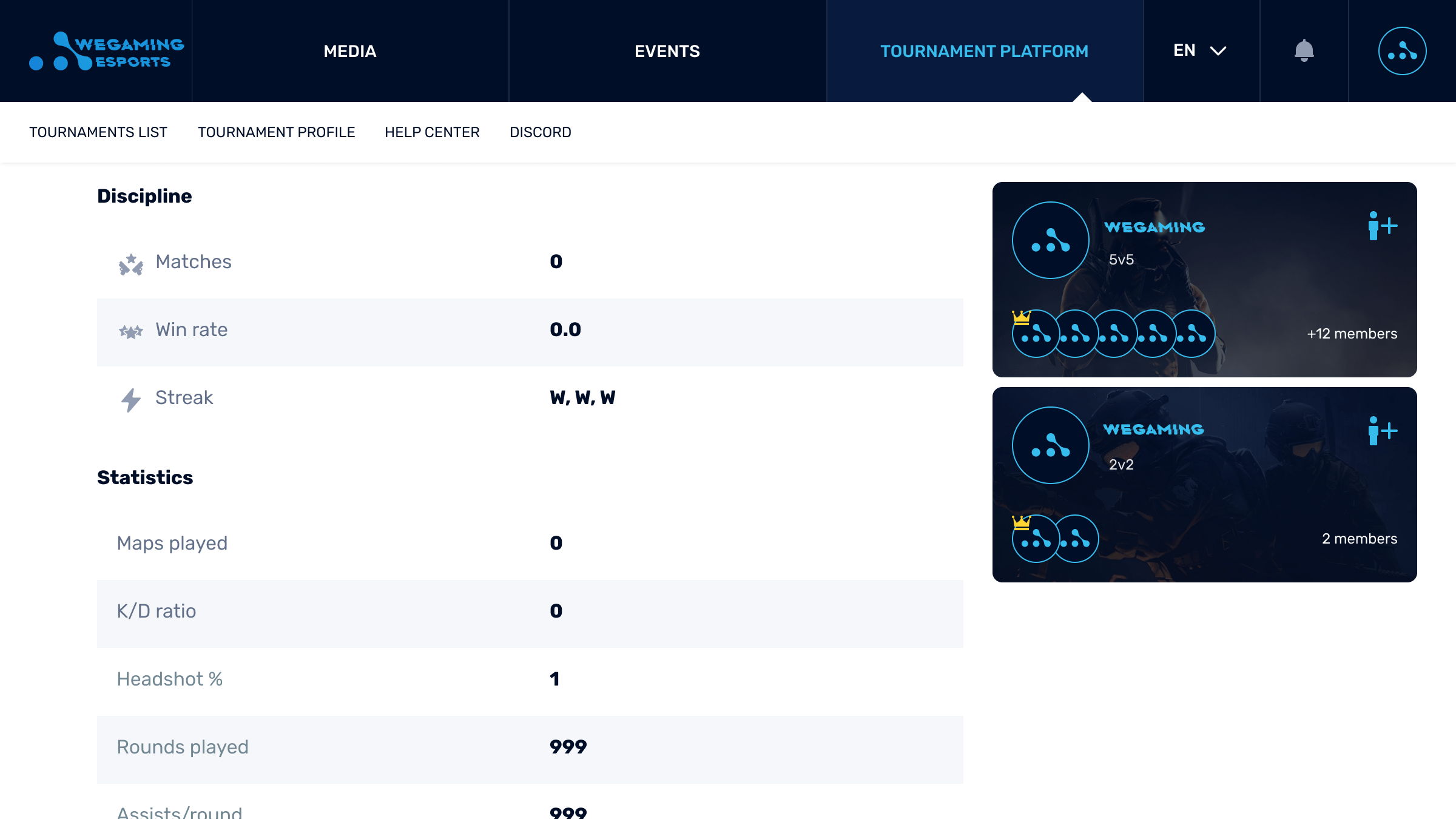Expand the EN language dropdown
Image resolution: width=1456 pixels, height=819 pixels.
coord(1201,50)
